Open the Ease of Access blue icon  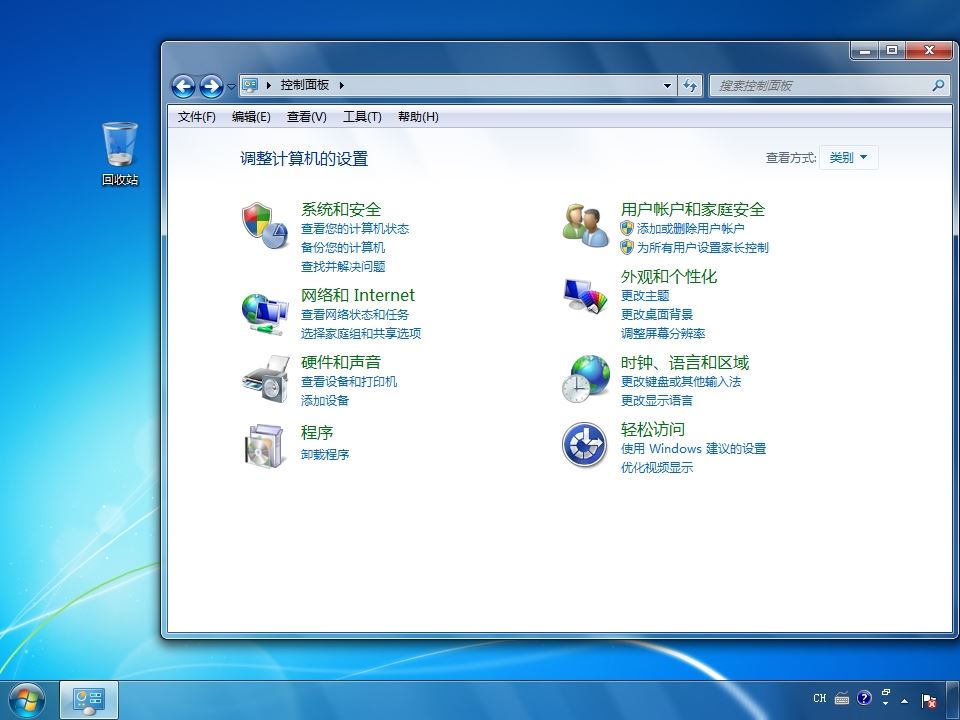coord(585,445)
